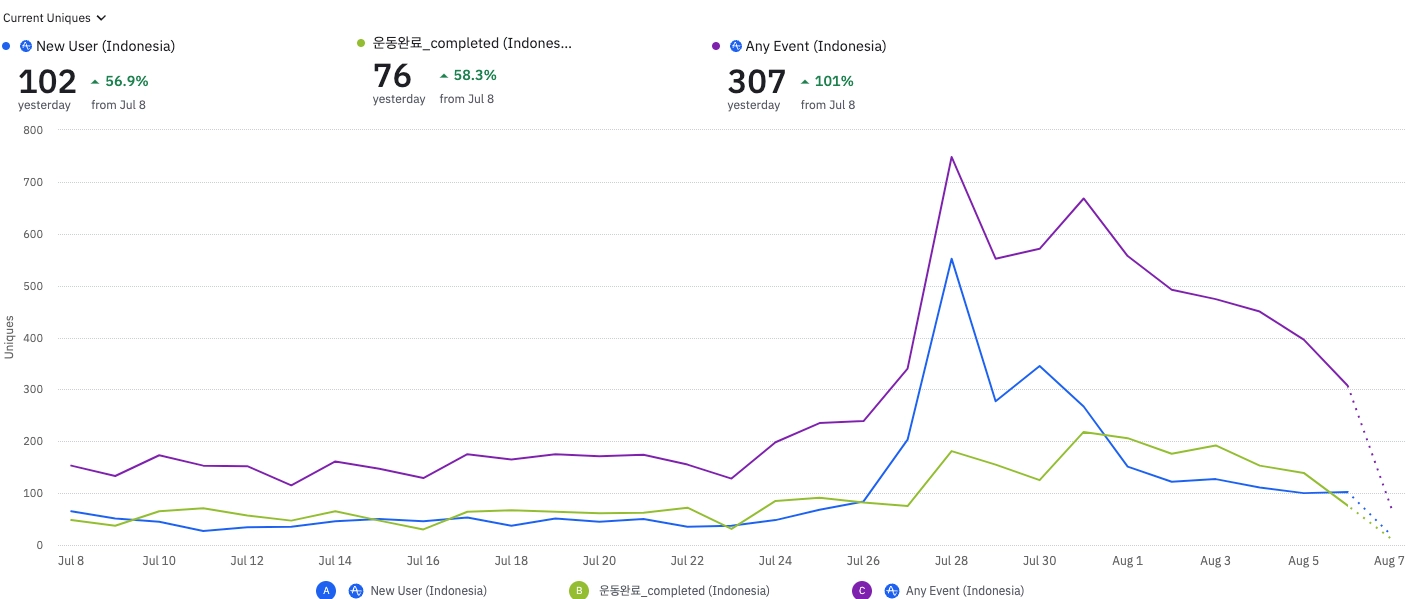Select the New User (Indonesia) legend label
Image resolution: width=1425 pixels, height=599 pixels.
[428, 591]
